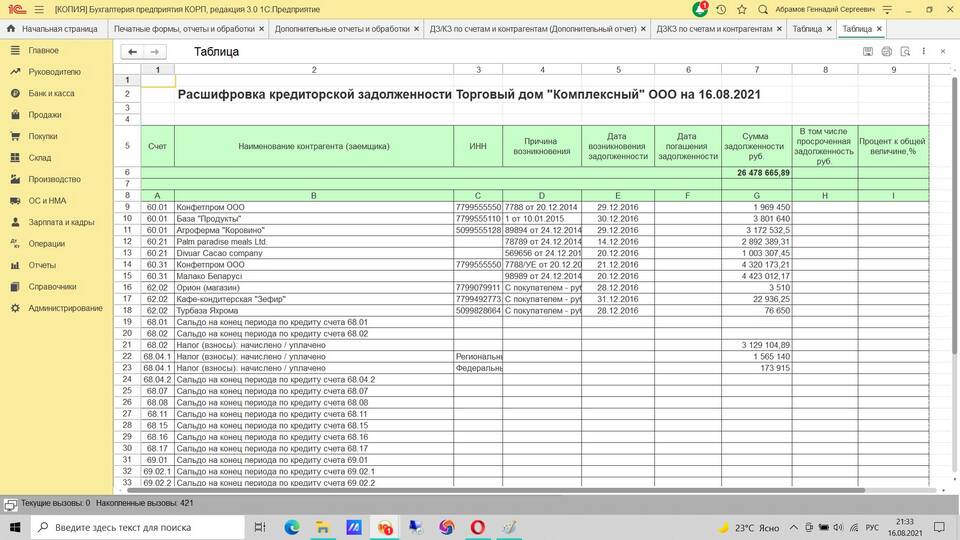This screenshot has height=540, width=960.
Task: Close the Таблица form with X
Action: click(x=943, y=52)
